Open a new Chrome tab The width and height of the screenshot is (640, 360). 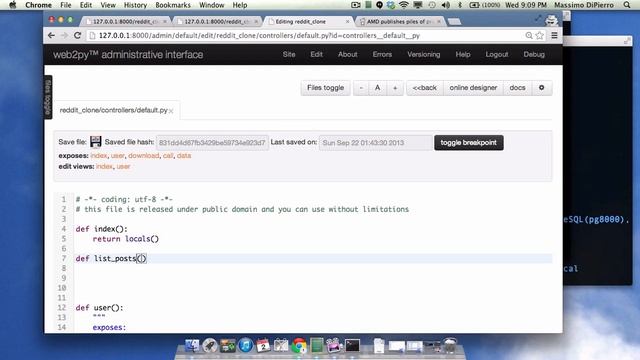point(454,21)
